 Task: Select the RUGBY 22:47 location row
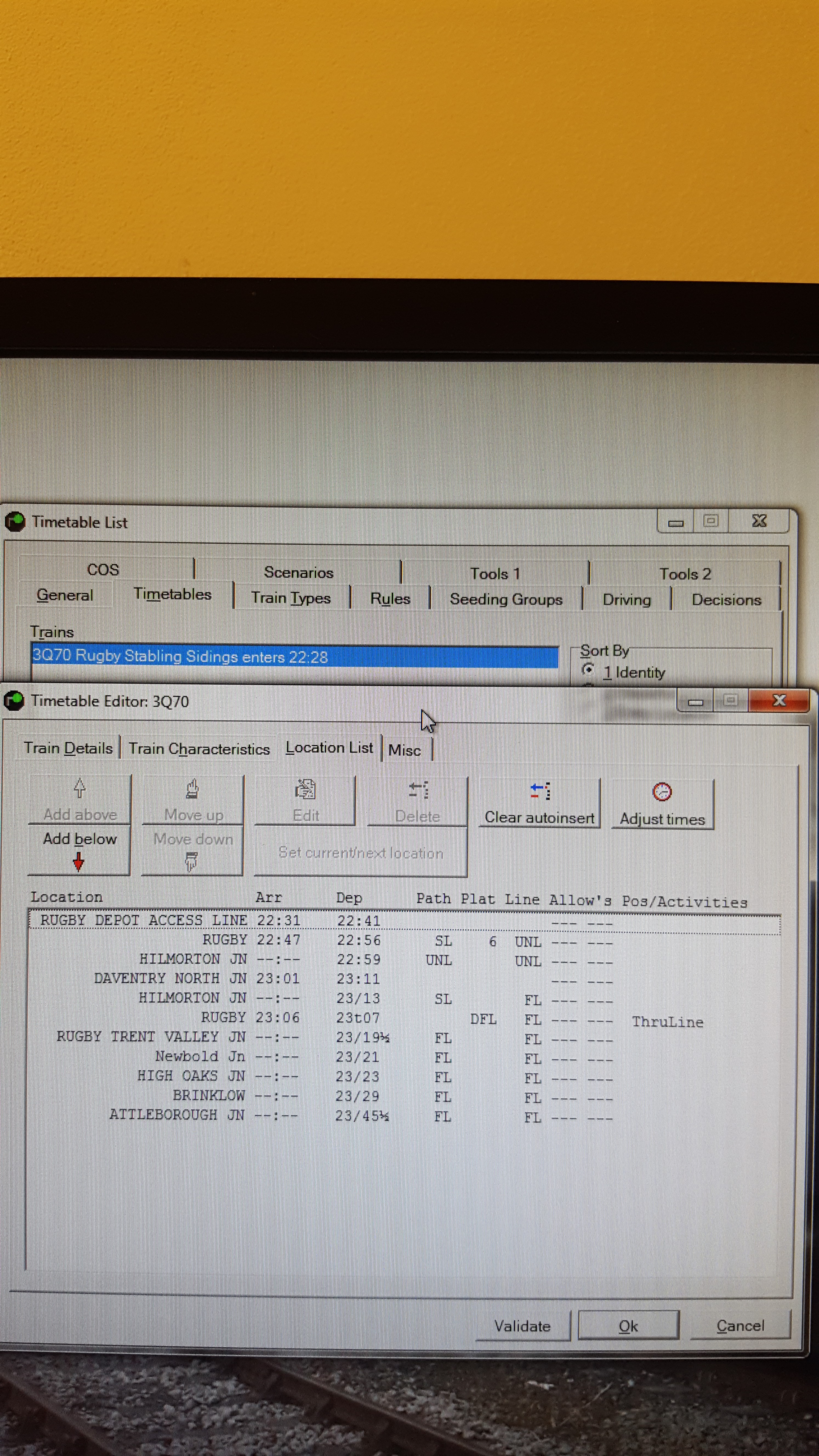click(405, 940)
